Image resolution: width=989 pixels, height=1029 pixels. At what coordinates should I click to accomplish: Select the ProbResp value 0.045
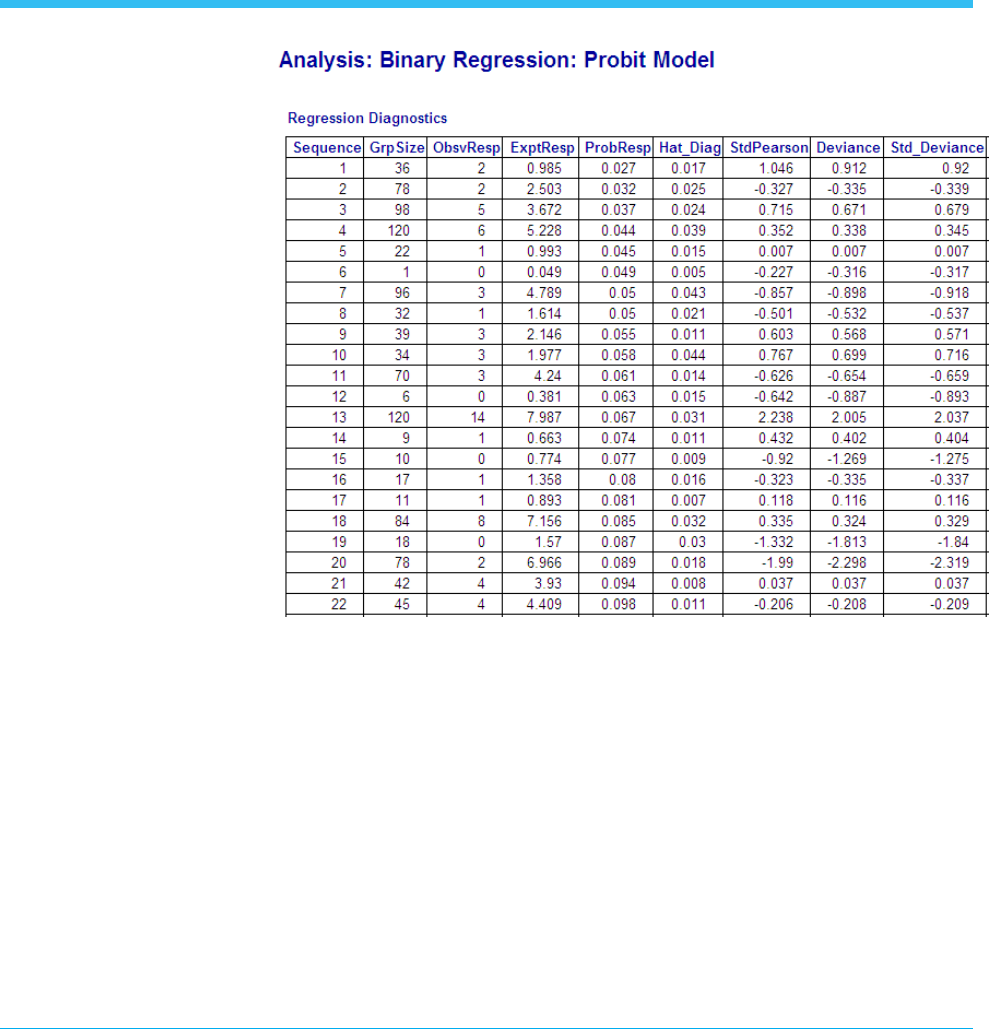(618, 251)
